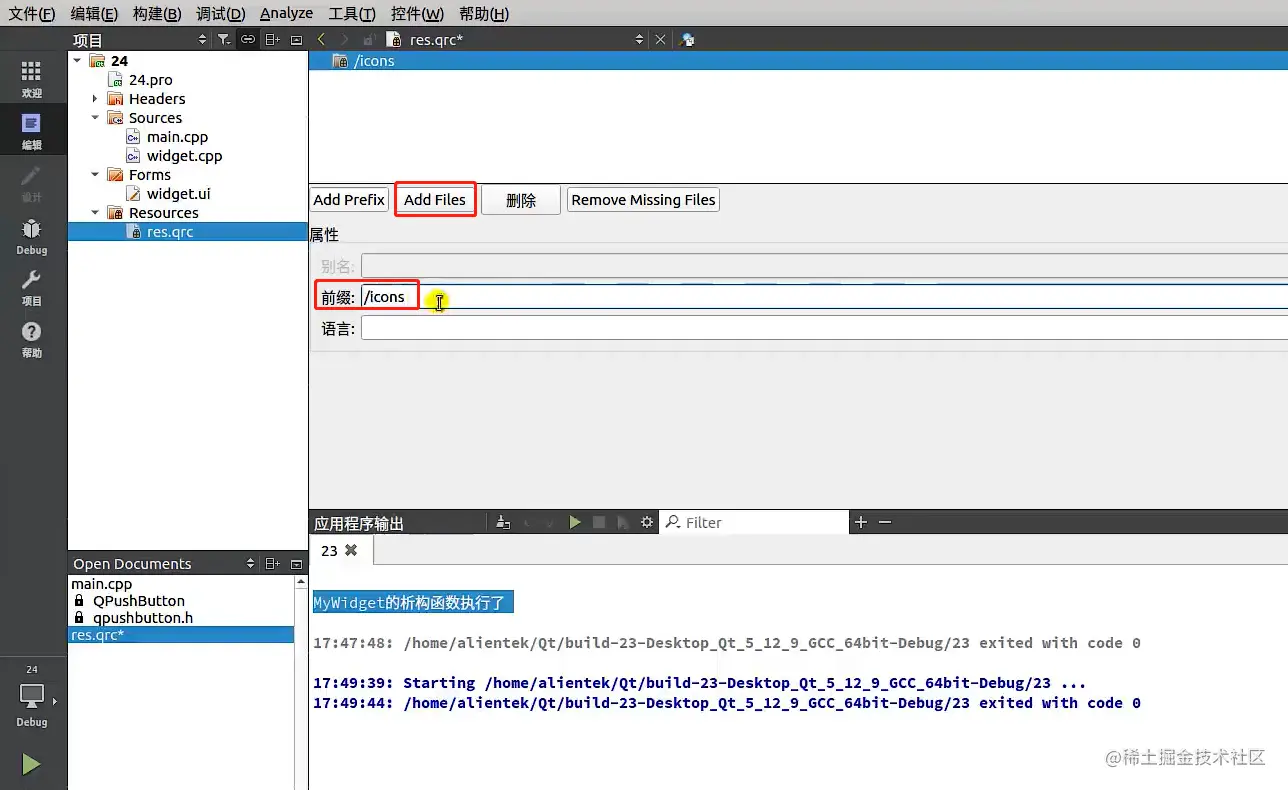Increase output font size with the plus icon
The width and height of the screenshot is (1288, 790).
861,522
